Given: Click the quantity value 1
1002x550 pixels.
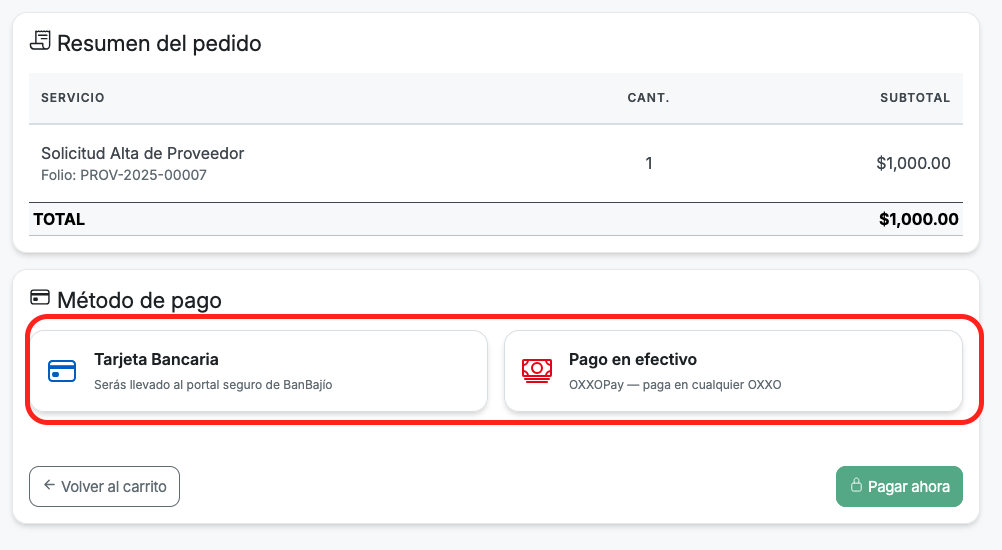Looking at the screenshot, I should coord(649,164).
